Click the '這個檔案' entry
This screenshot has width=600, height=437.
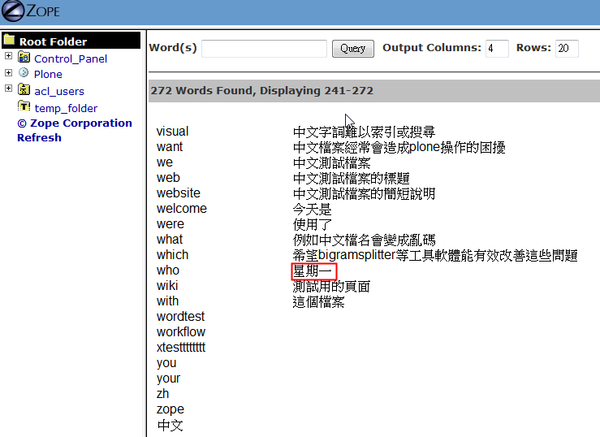[319, 302]
